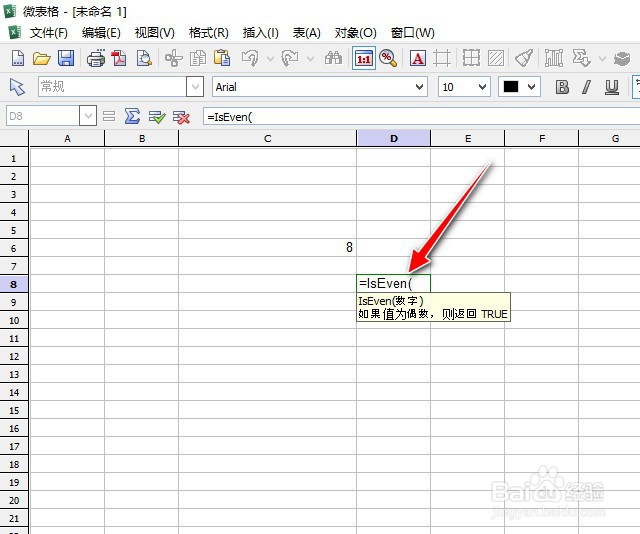The image size is (640, 534).
Task: Click the New document icon
Action: tap(18, 58)
